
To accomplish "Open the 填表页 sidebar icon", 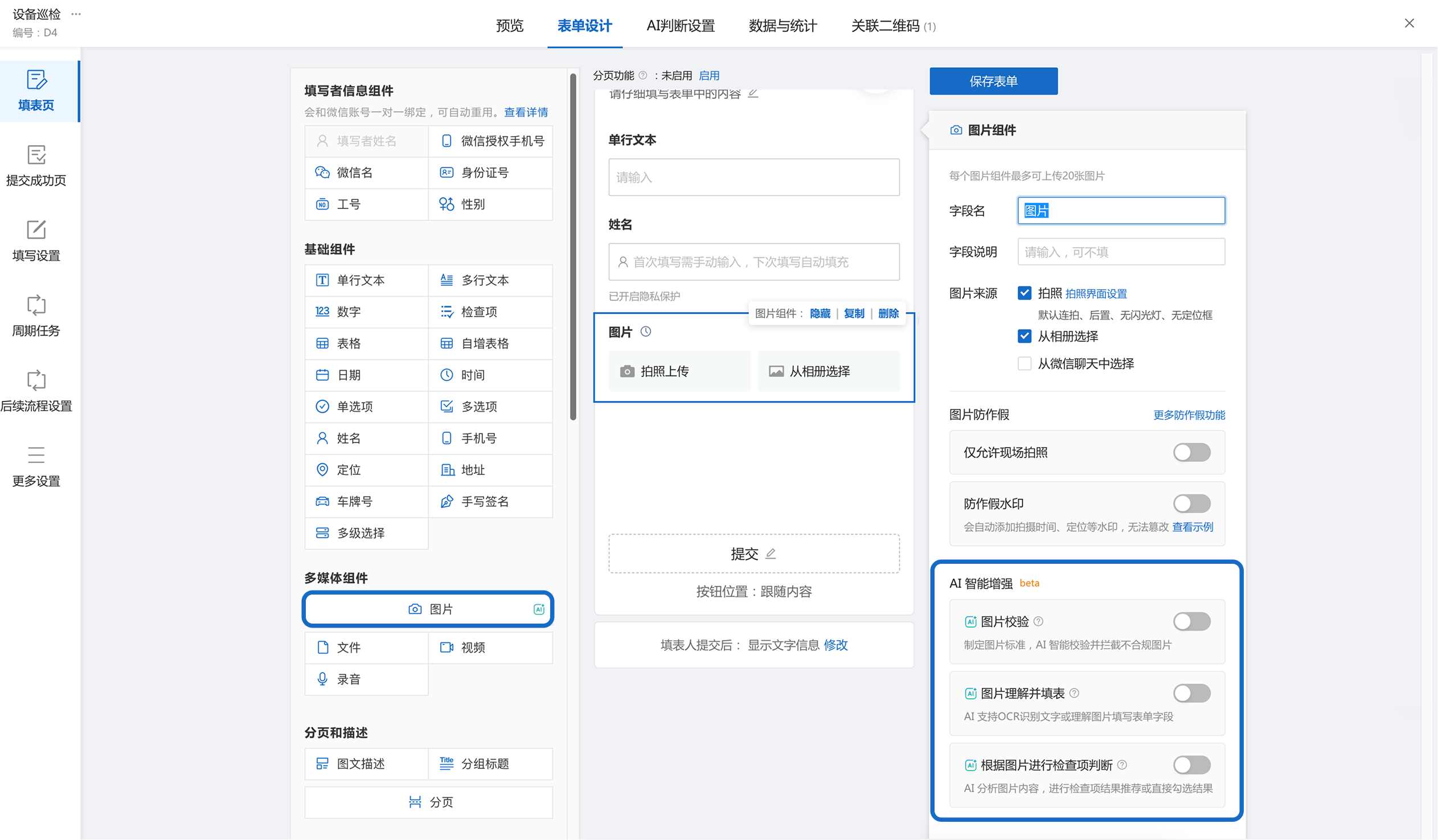I will click(x=36, y=80).
